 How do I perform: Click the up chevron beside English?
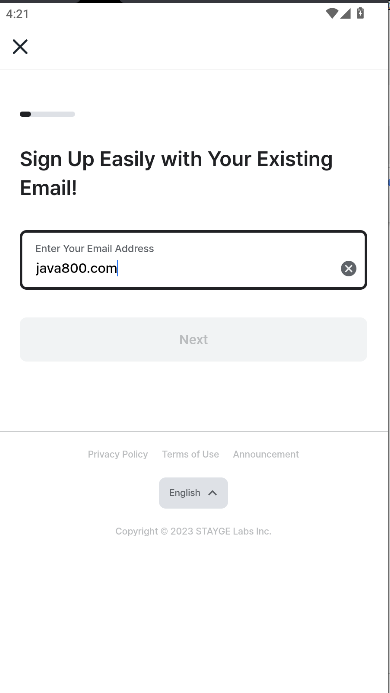coord(213,493)
